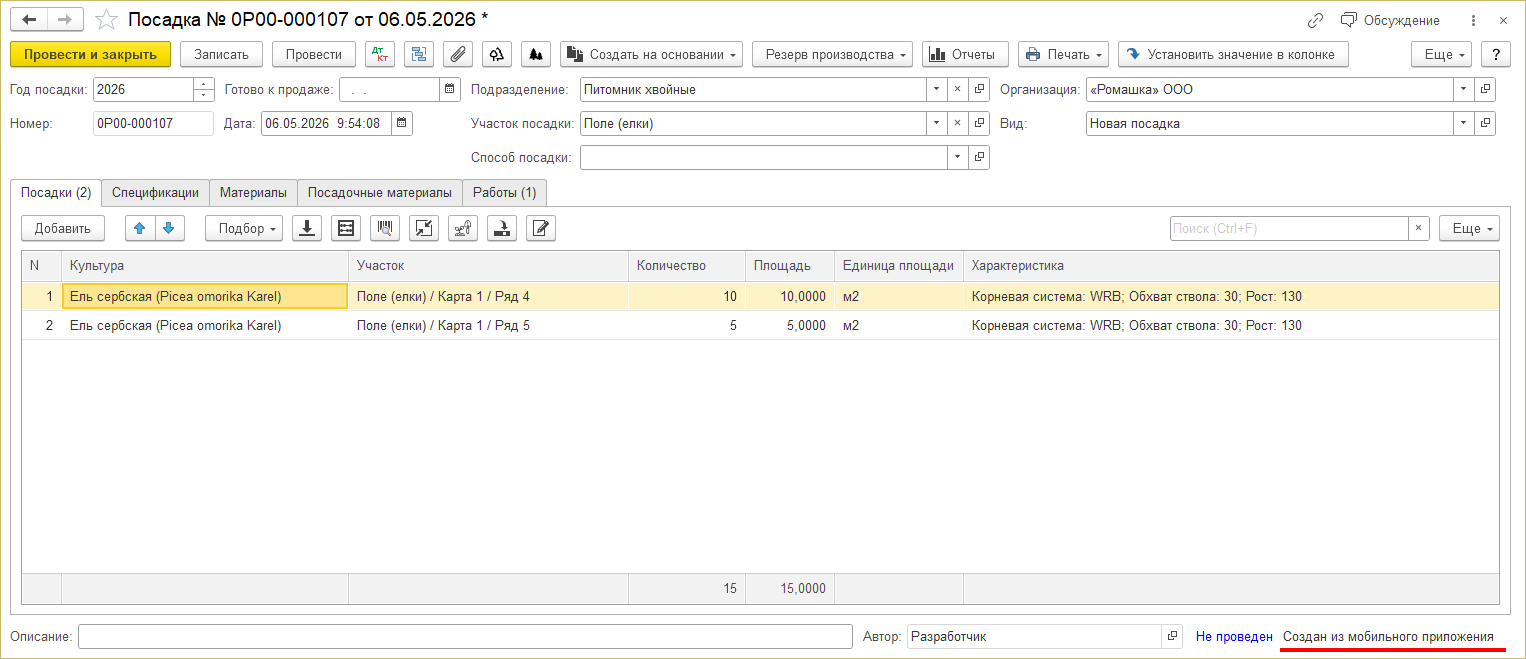The image size is (1526, 659).
Task: Open calendar picker for Дата field
Action: point(402,123)
